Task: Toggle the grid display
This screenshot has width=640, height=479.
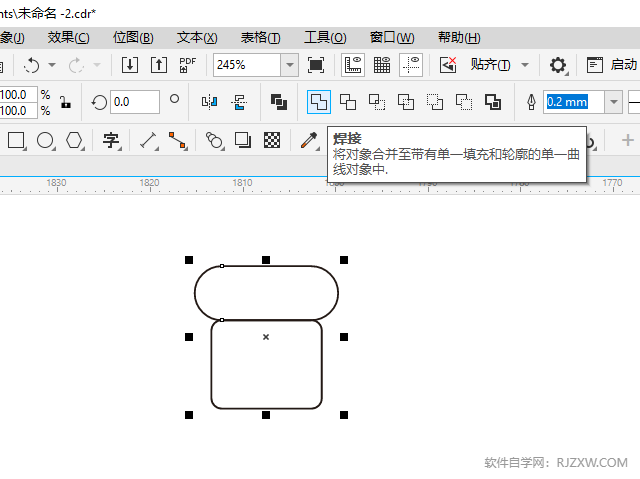Action: point(382,65)
